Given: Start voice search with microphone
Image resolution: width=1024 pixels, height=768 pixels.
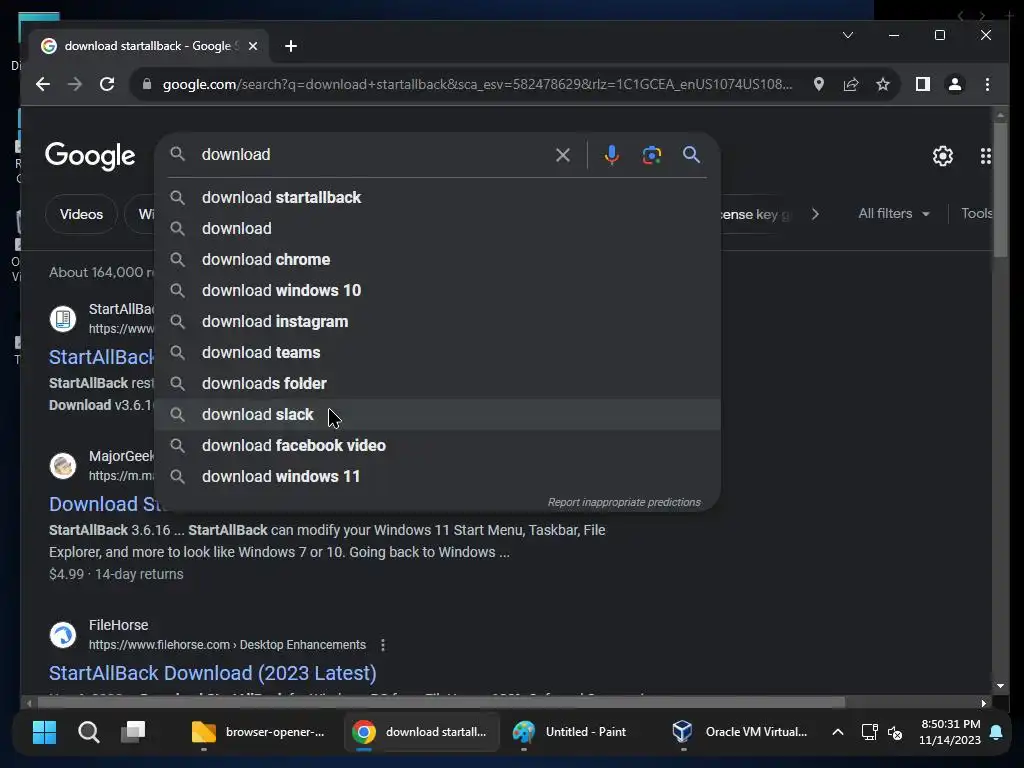Looking at the screenshot, I should pos(611,155).
